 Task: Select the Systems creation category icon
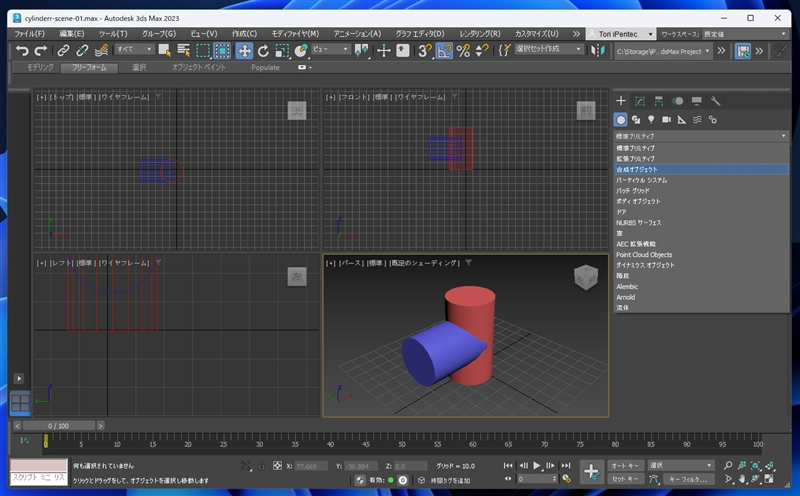(x=713, y=119)
